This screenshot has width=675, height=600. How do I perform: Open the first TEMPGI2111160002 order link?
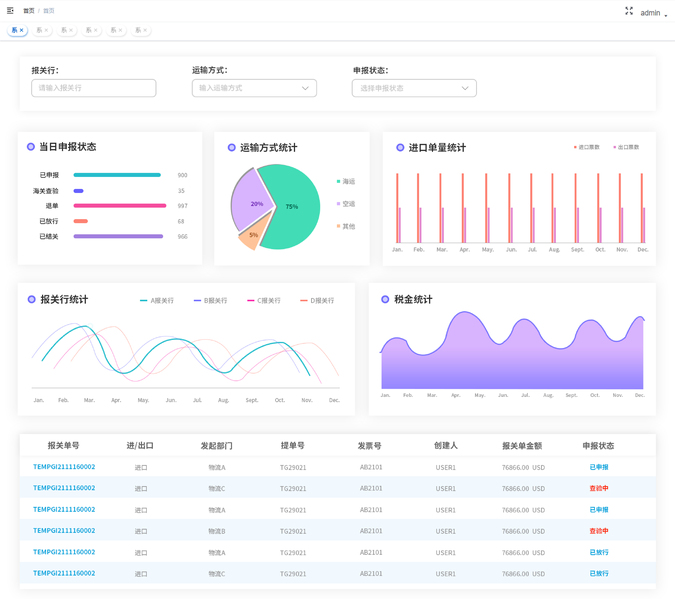pos(64,467)
